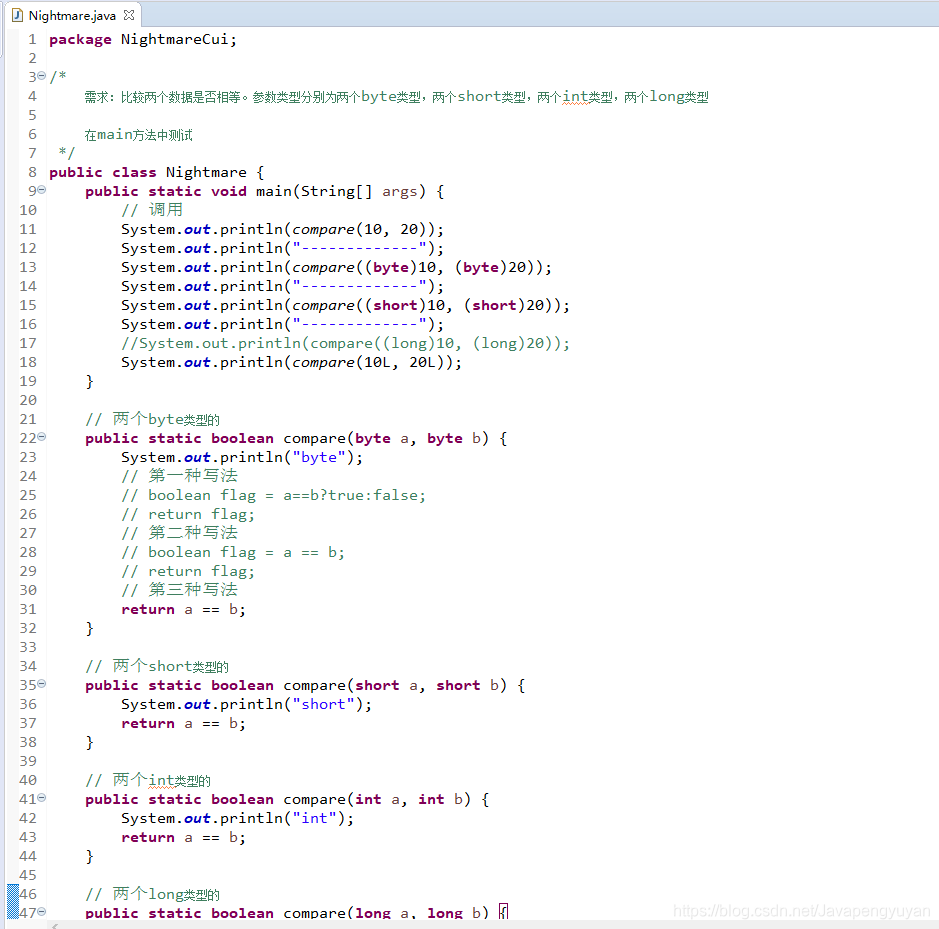The height and width of the screenshot is (929, 939).
Task: Click 'compare(int a, int b)' method signature
Action: pos(287,800)
